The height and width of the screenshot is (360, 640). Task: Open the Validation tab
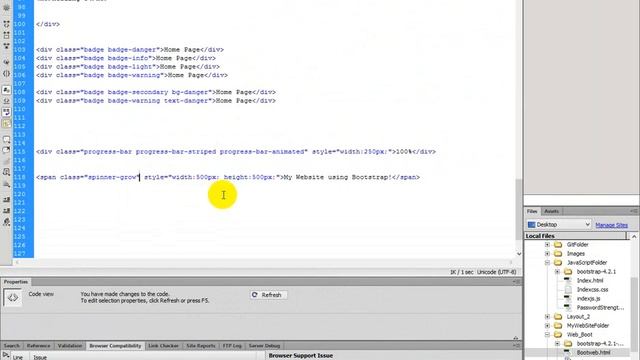tap(70, 346)
